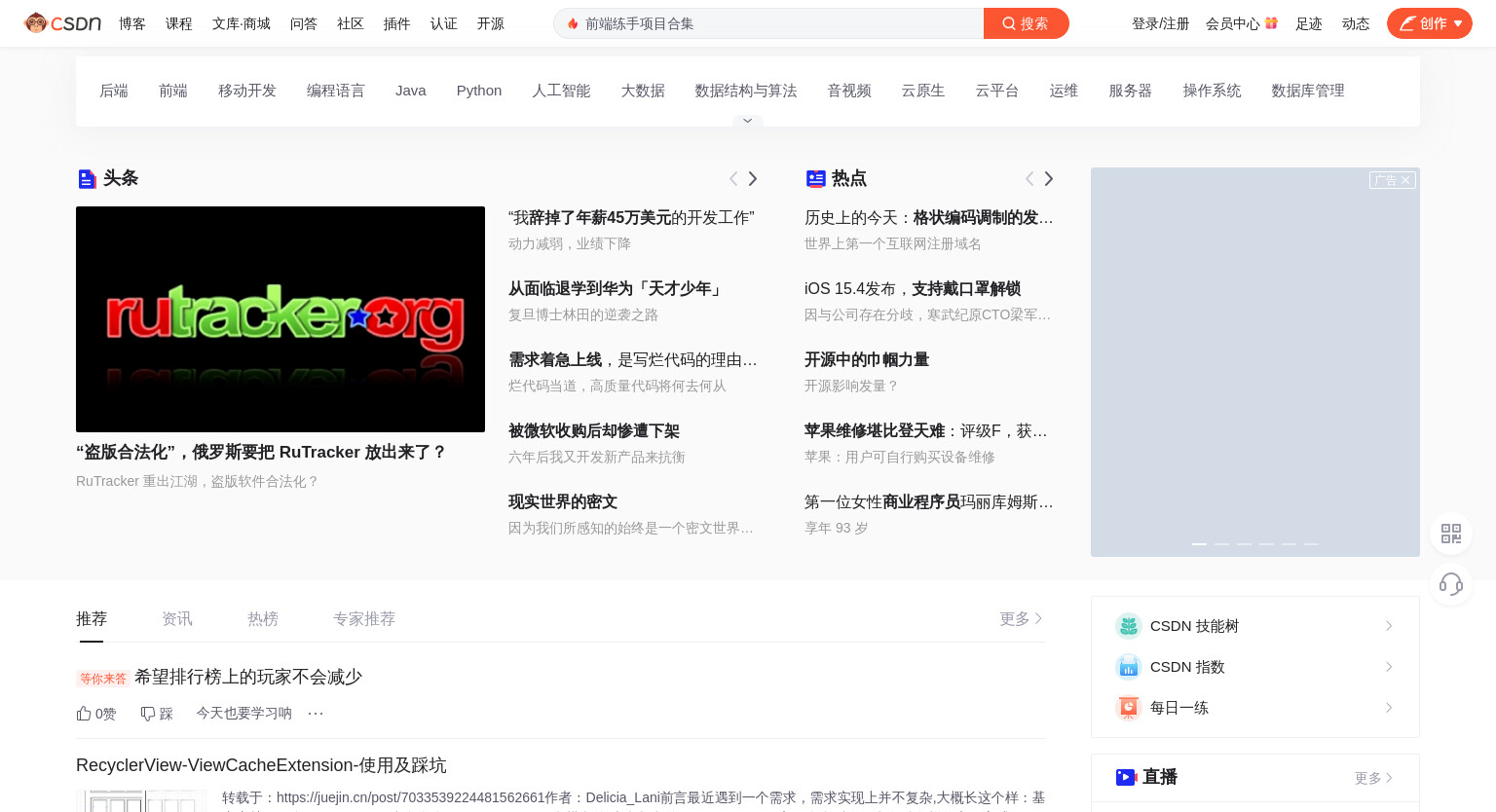Open 被微软收购后却惨遭下架 article
Viewport: 1496px width, 812px height.
(594, 430)
